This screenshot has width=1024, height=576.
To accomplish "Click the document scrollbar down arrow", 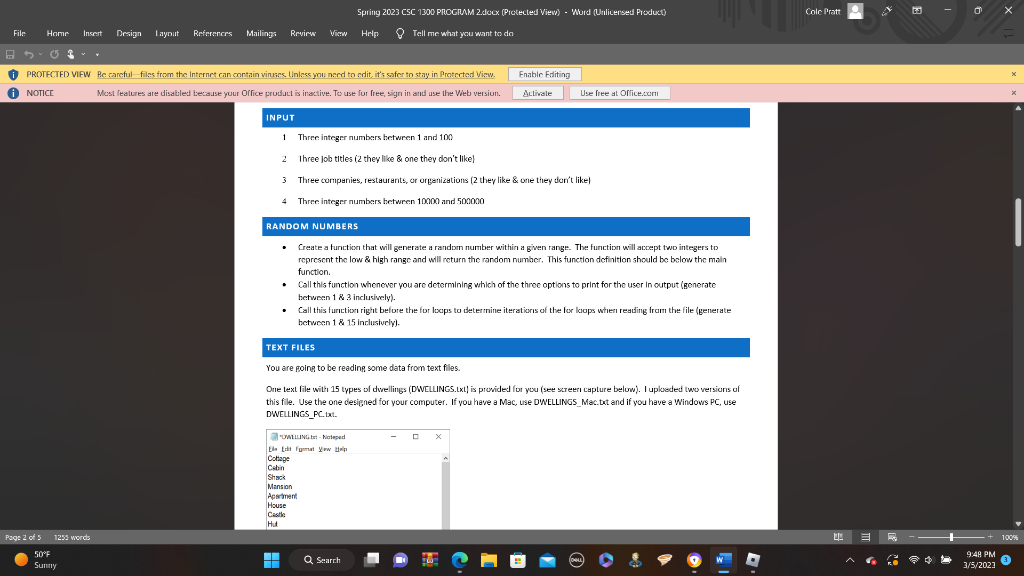I will pos(1018,524).
